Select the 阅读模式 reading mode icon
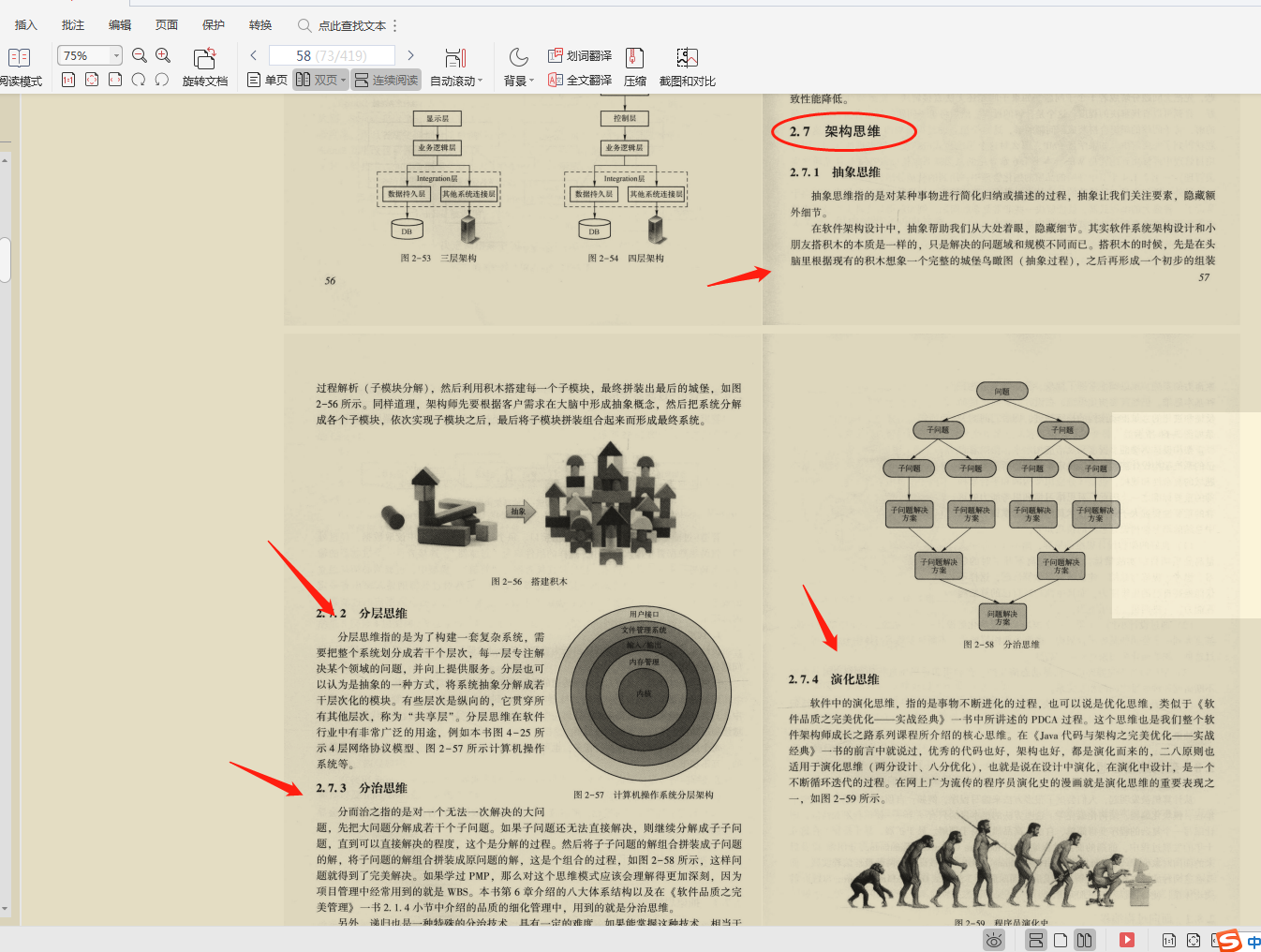 pyautogui.click(x=19, y=66)
